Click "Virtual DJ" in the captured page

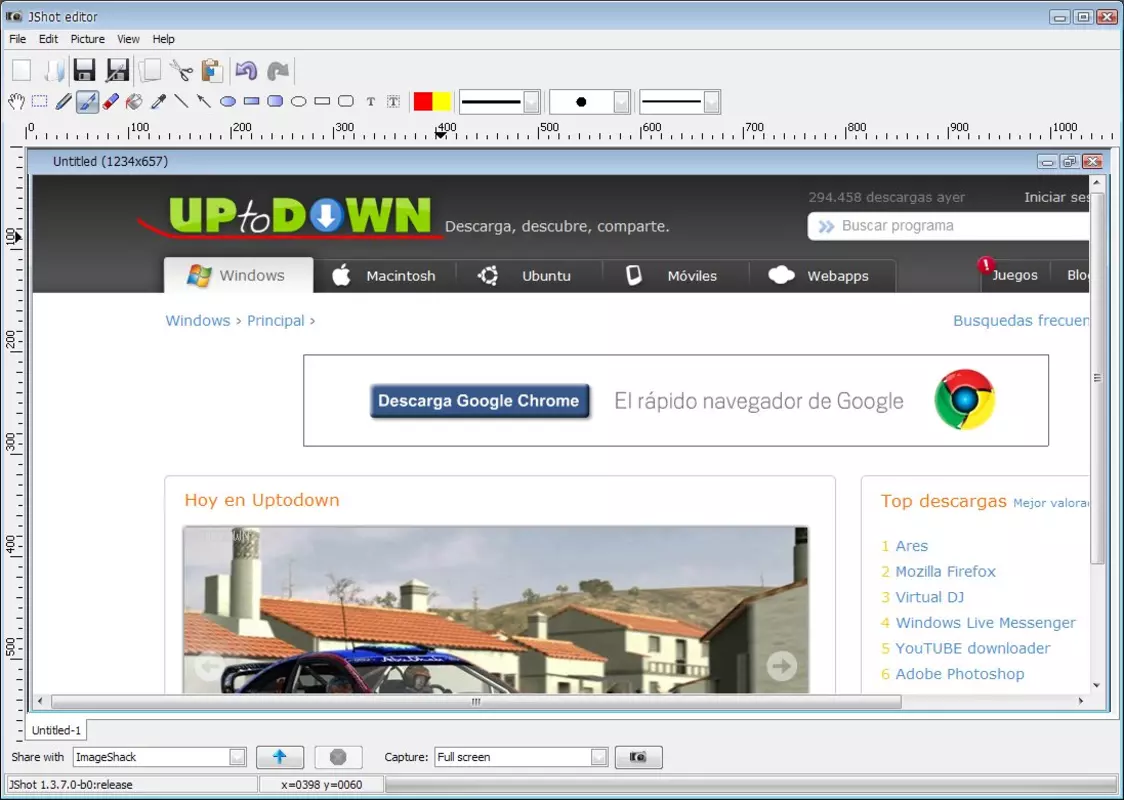tap(930, 597)
